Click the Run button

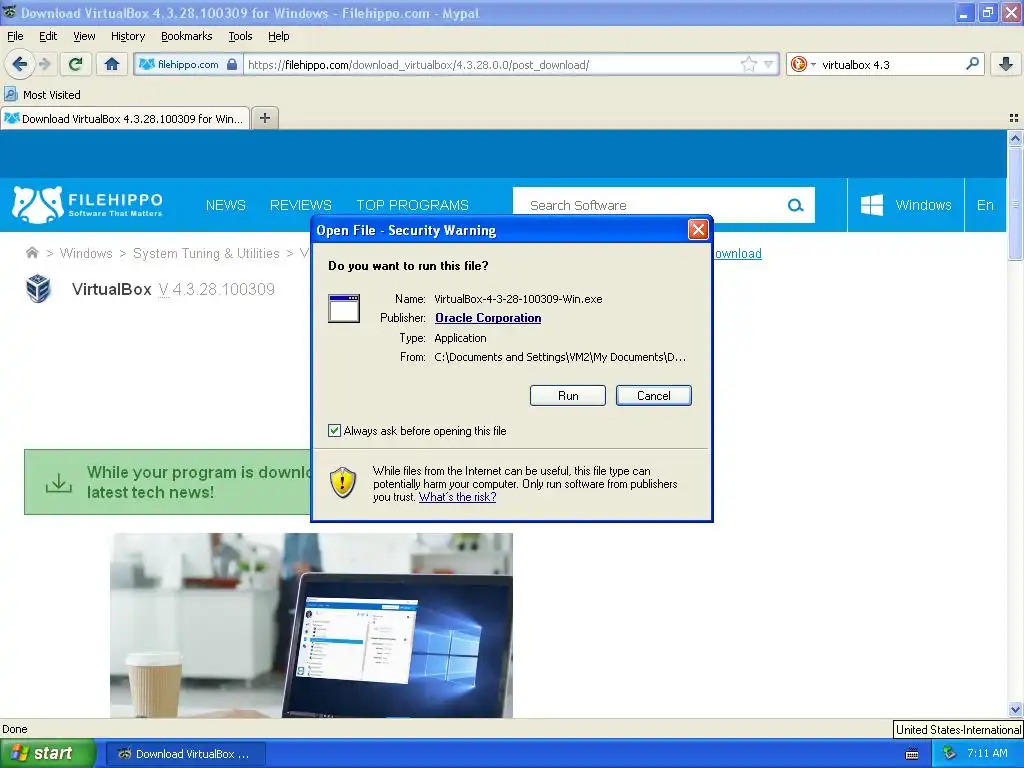click(568, 396)
